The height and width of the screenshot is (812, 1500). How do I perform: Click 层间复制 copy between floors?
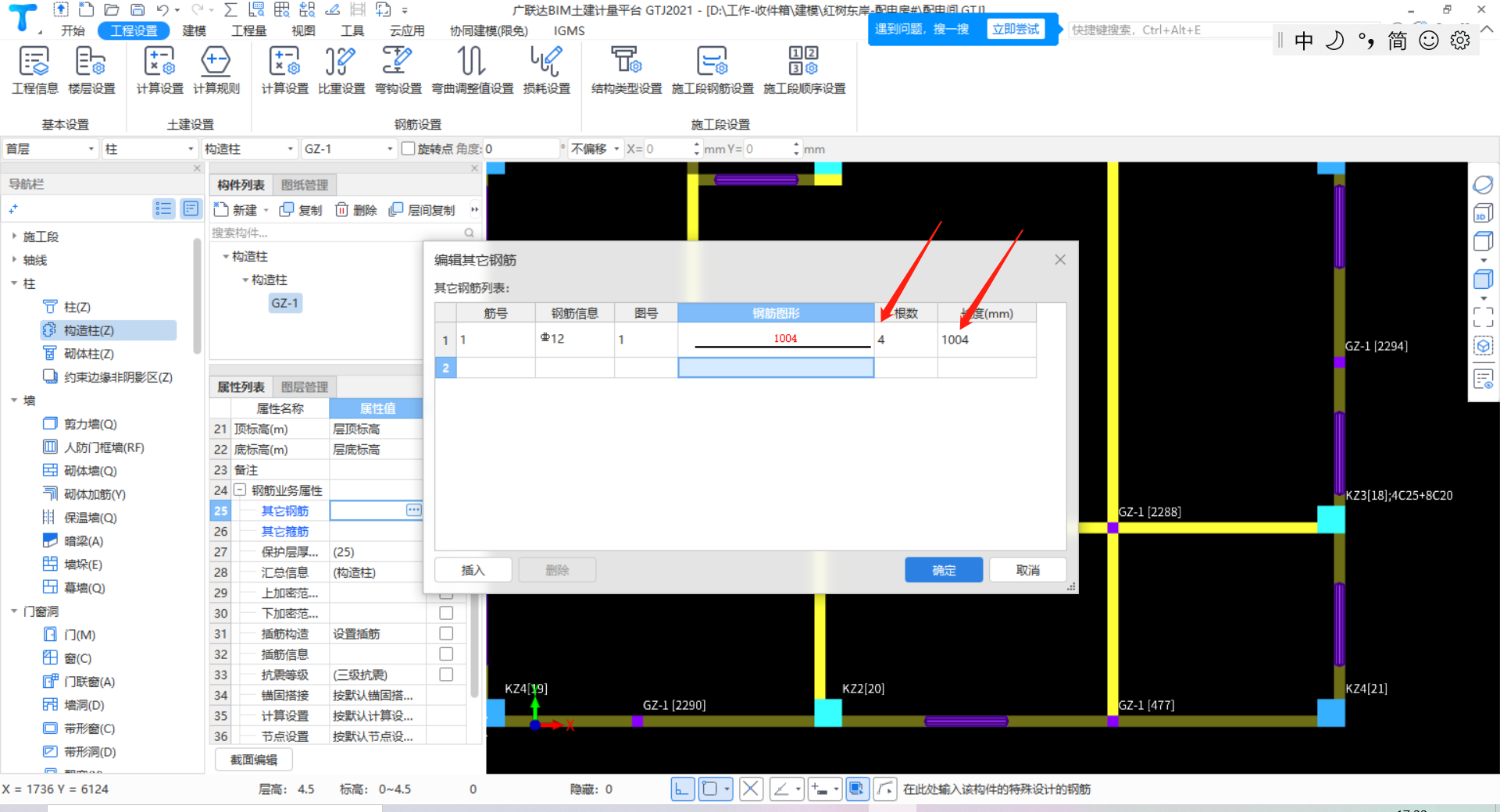(x=422, y=209)
